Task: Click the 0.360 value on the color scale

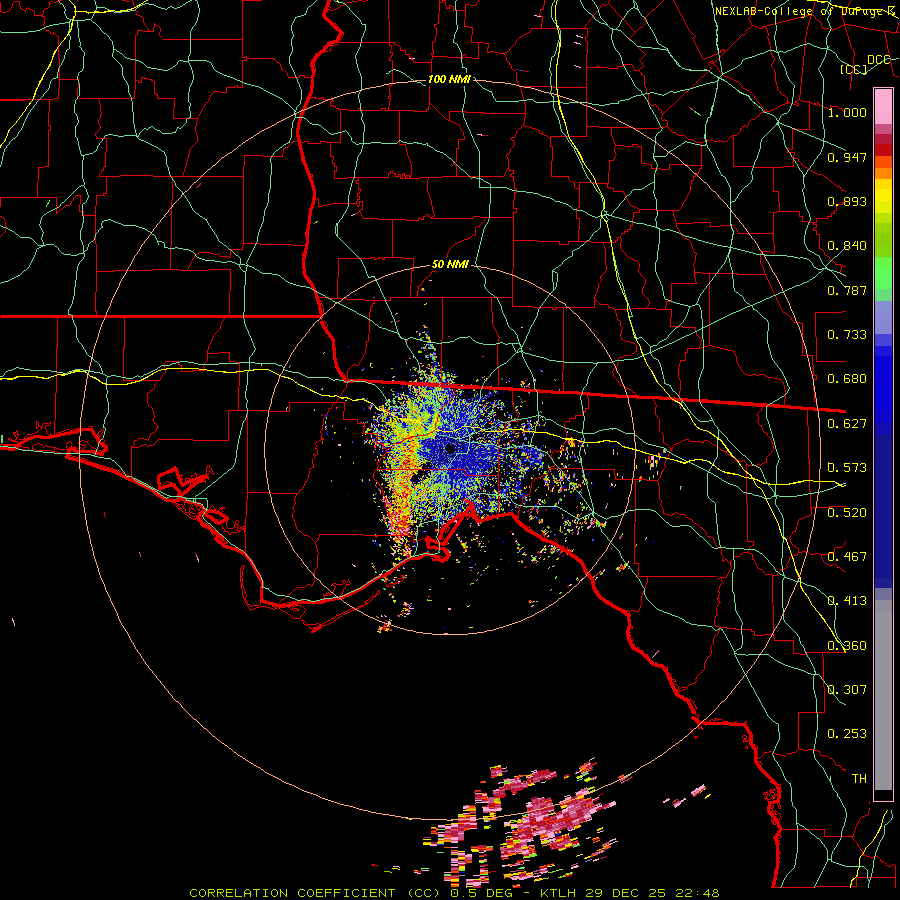Action: (847, 646)
